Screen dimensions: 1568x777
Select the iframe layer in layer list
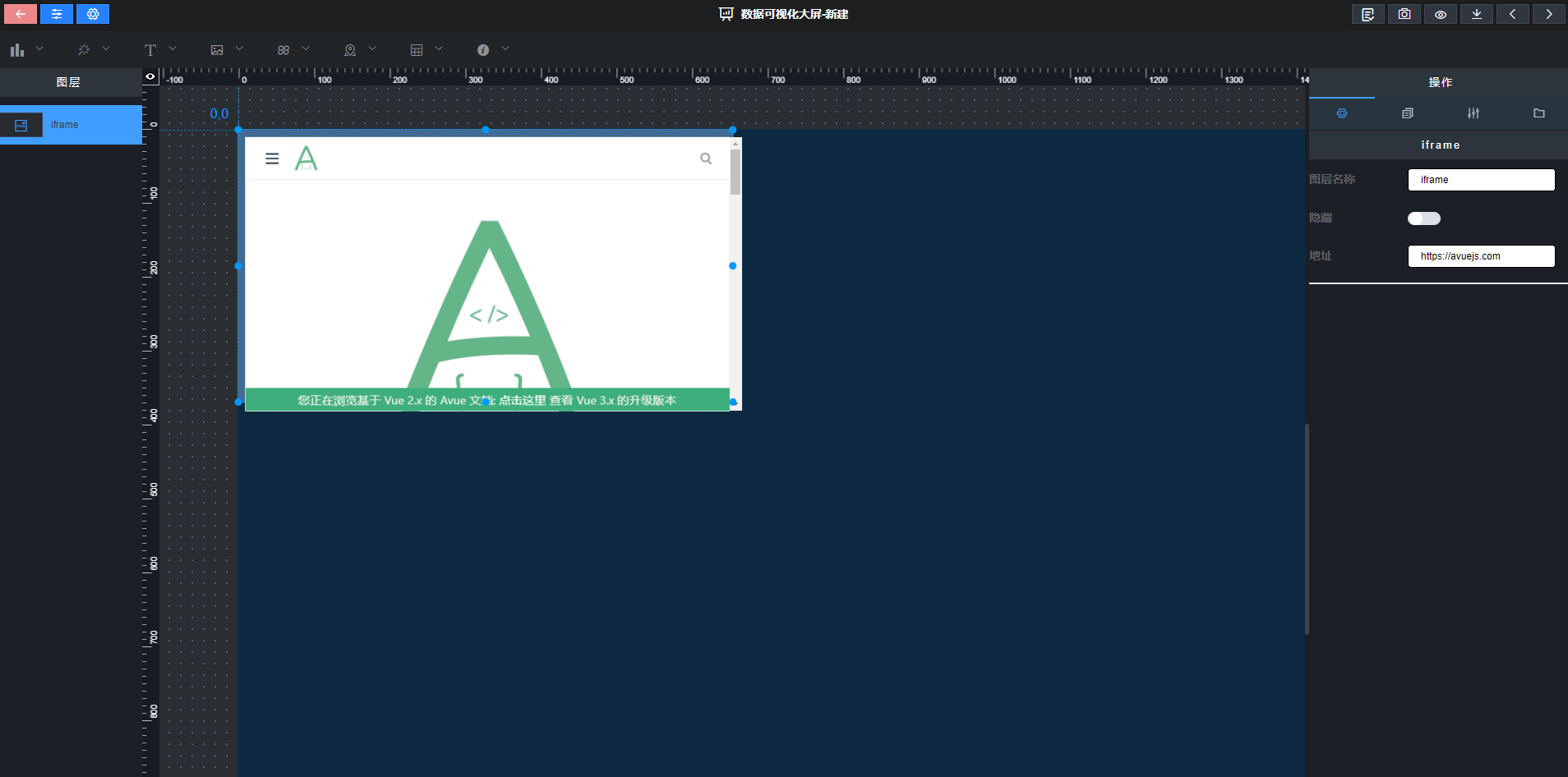pyautogui.click(x=71, y=125)
